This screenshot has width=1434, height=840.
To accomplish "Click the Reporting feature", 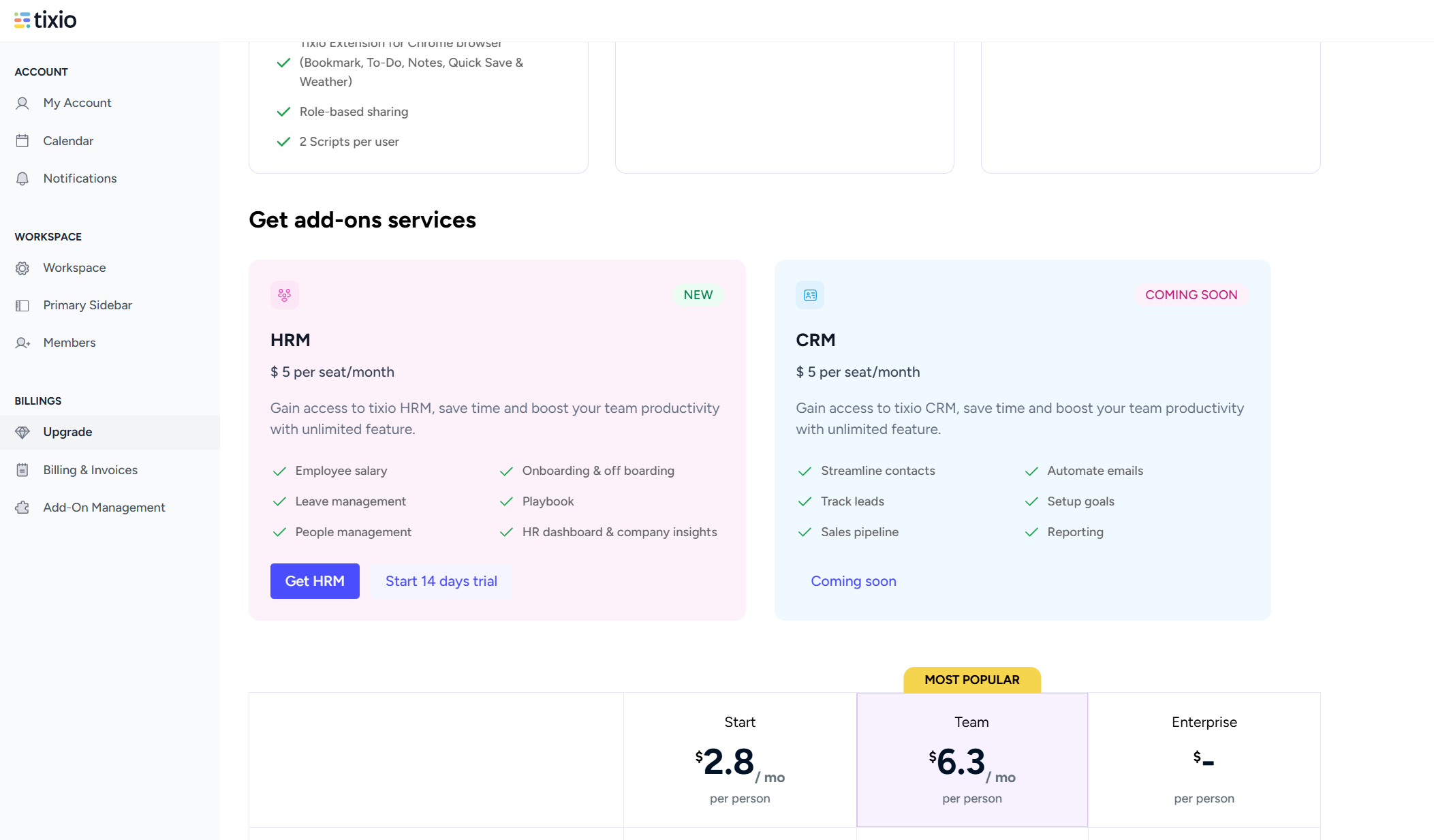I will 1076,532.
